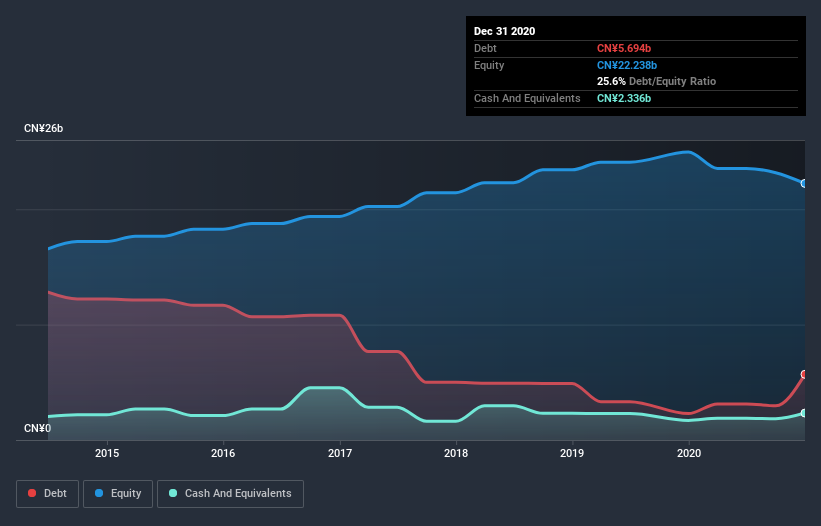This screenshot has width=821, height=526.
Task: Toggle the Equity legend button
Action: (118, 494)
